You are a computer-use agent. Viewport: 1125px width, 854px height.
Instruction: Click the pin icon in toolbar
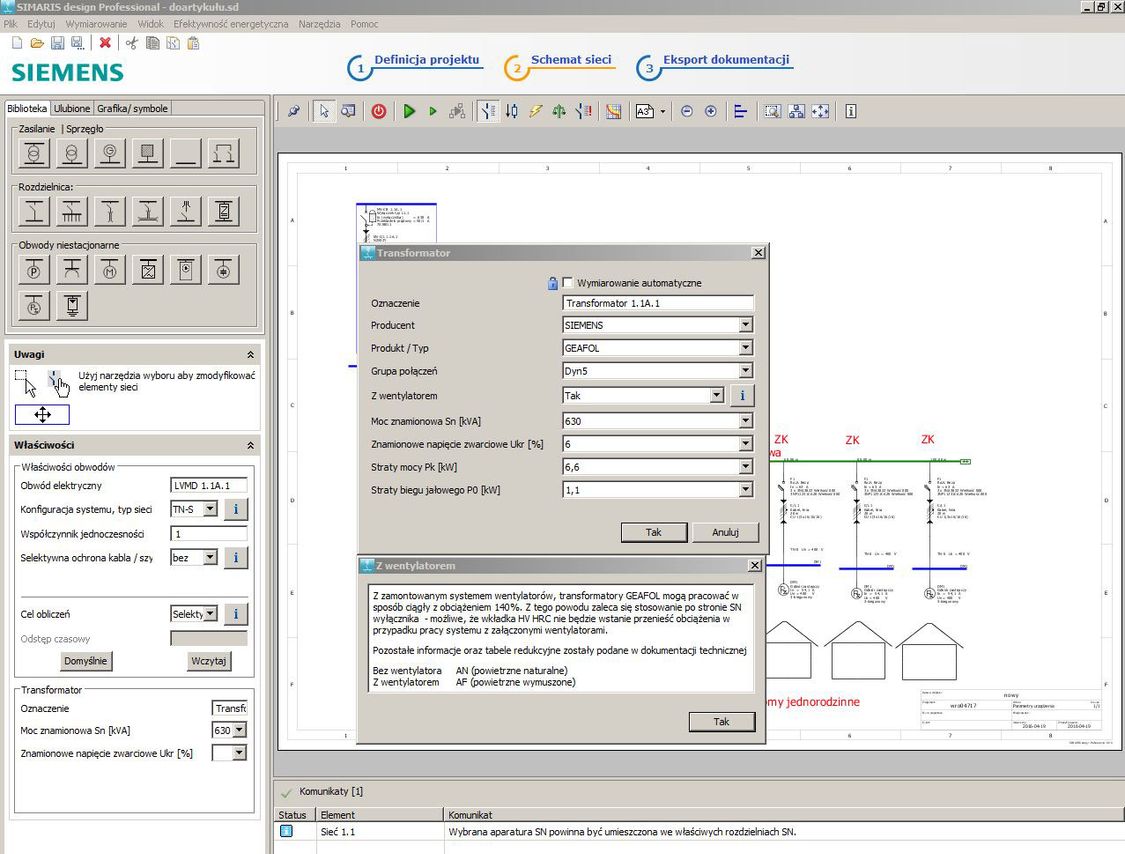pyautogui.click(x=293, y=111)
